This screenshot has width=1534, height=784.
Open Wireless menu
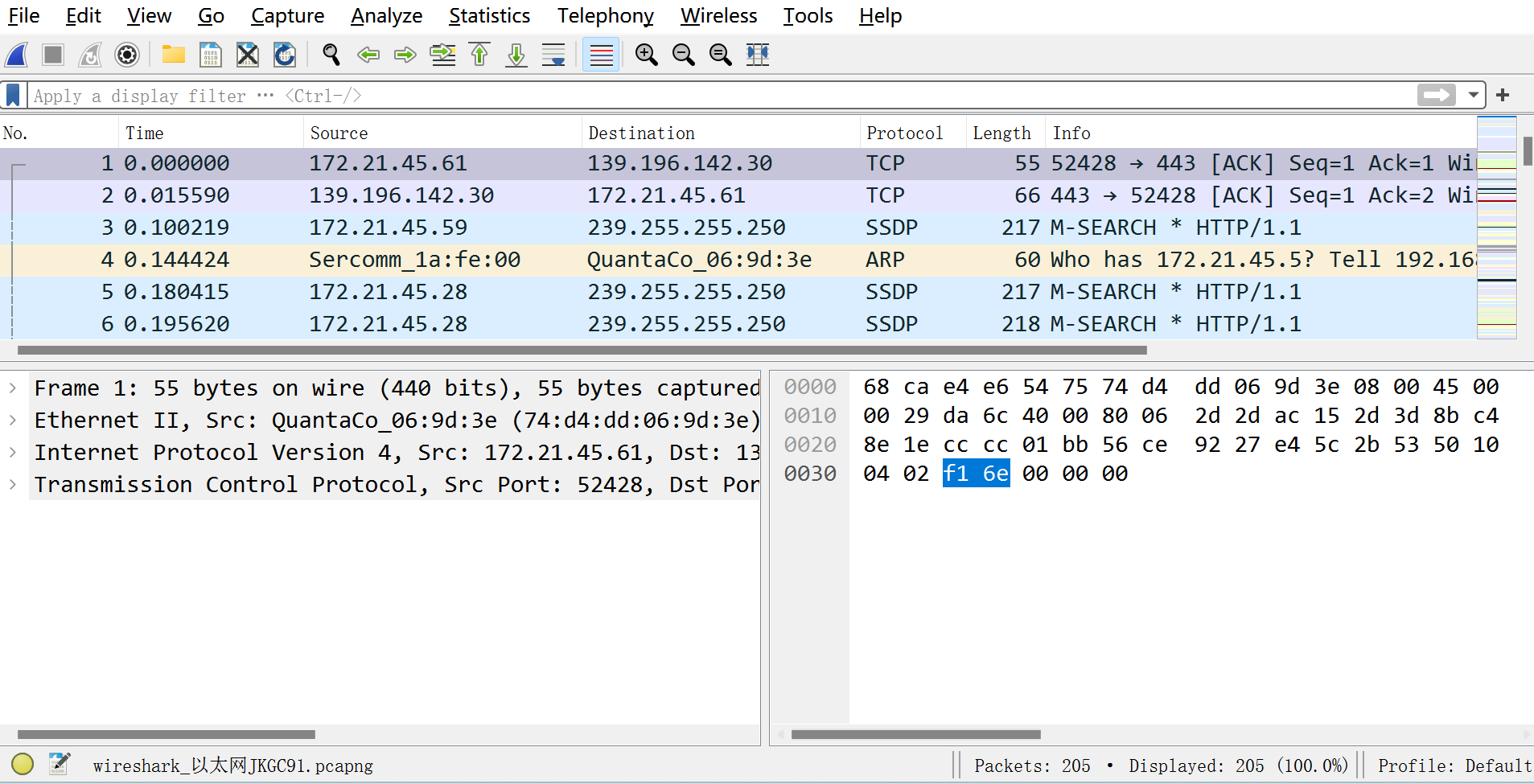pos(718,16)
